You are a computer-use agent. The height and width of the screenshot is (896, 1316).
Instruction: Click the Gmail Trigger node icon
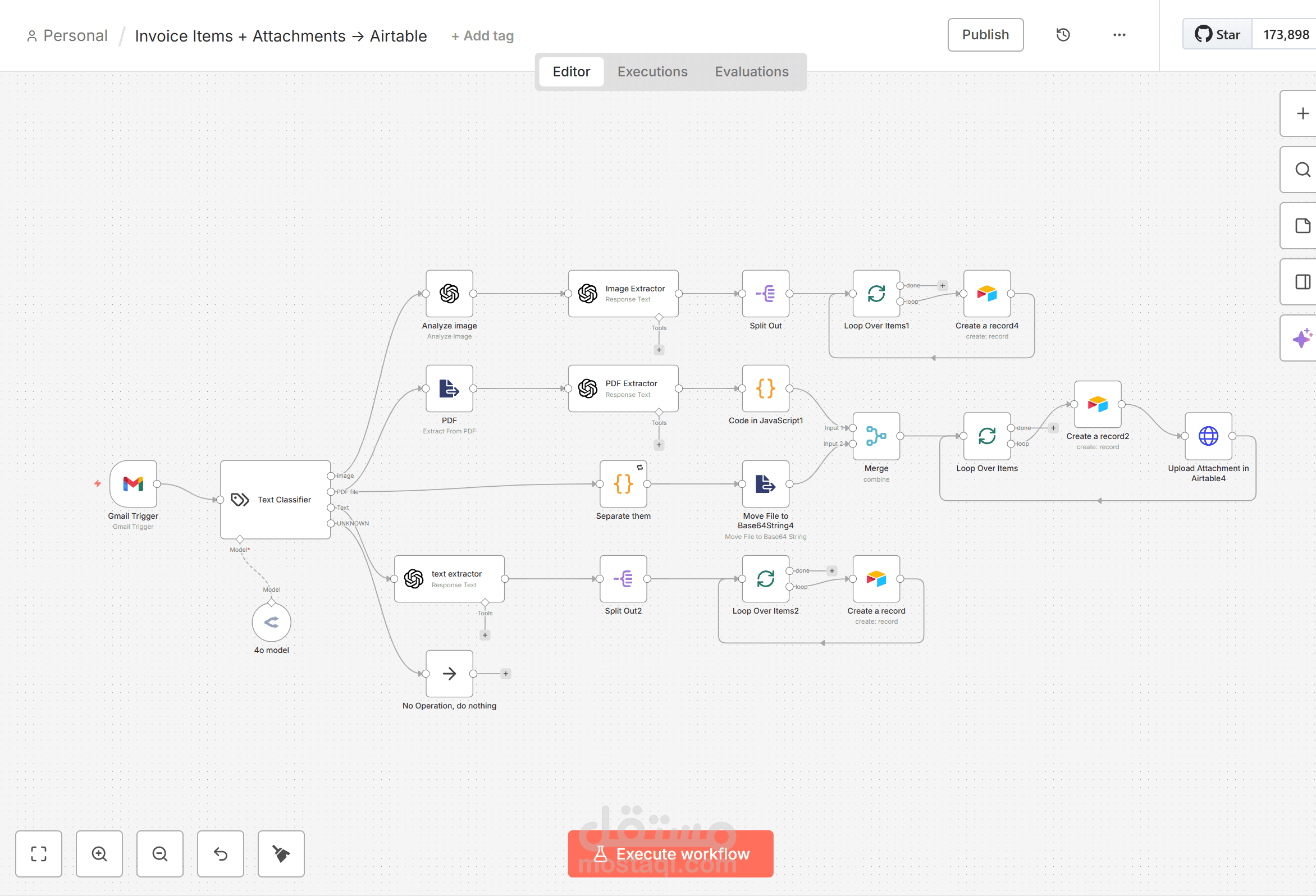tap(133, 483)
